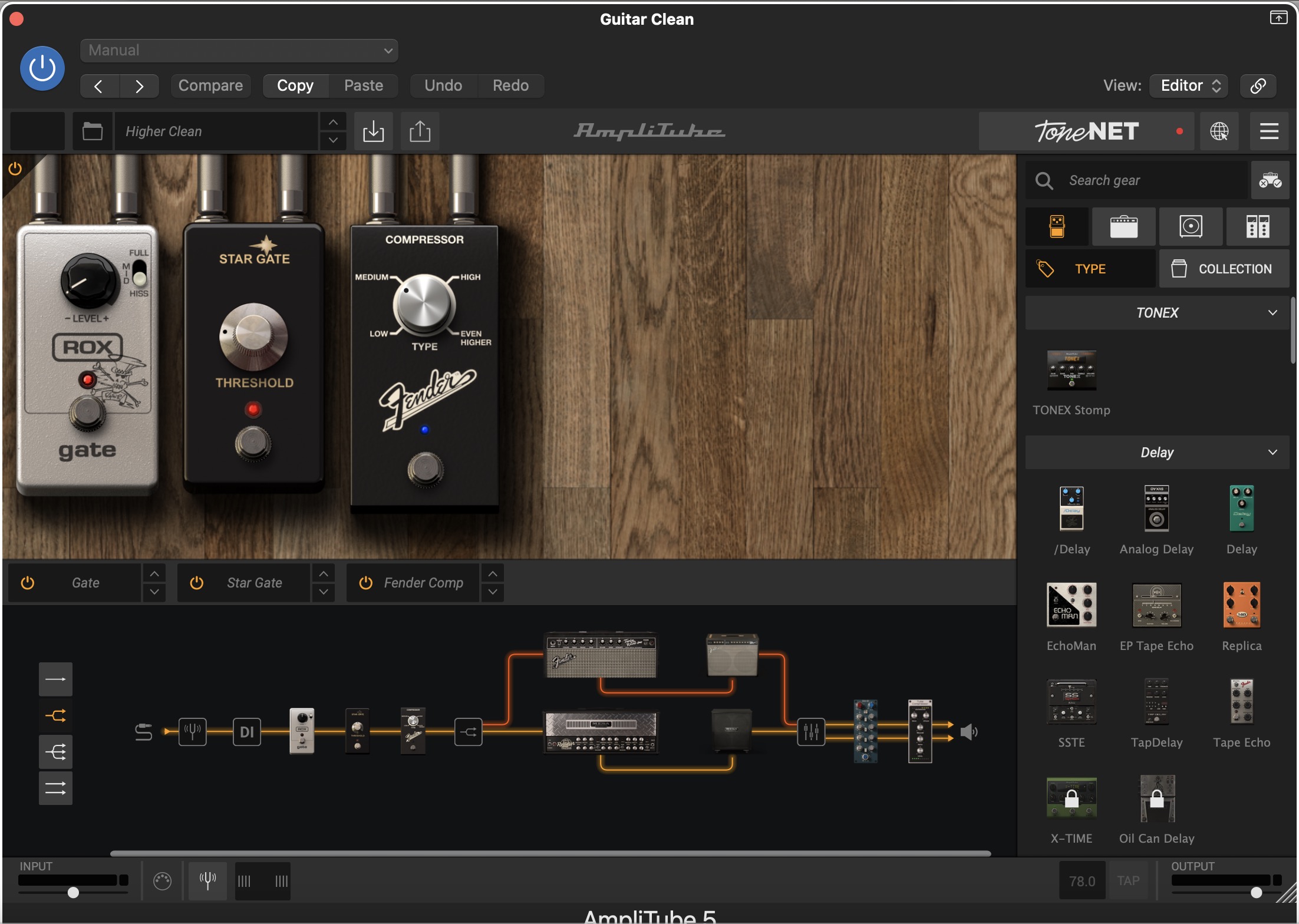Select the Tape Echo pedal

1242,701
